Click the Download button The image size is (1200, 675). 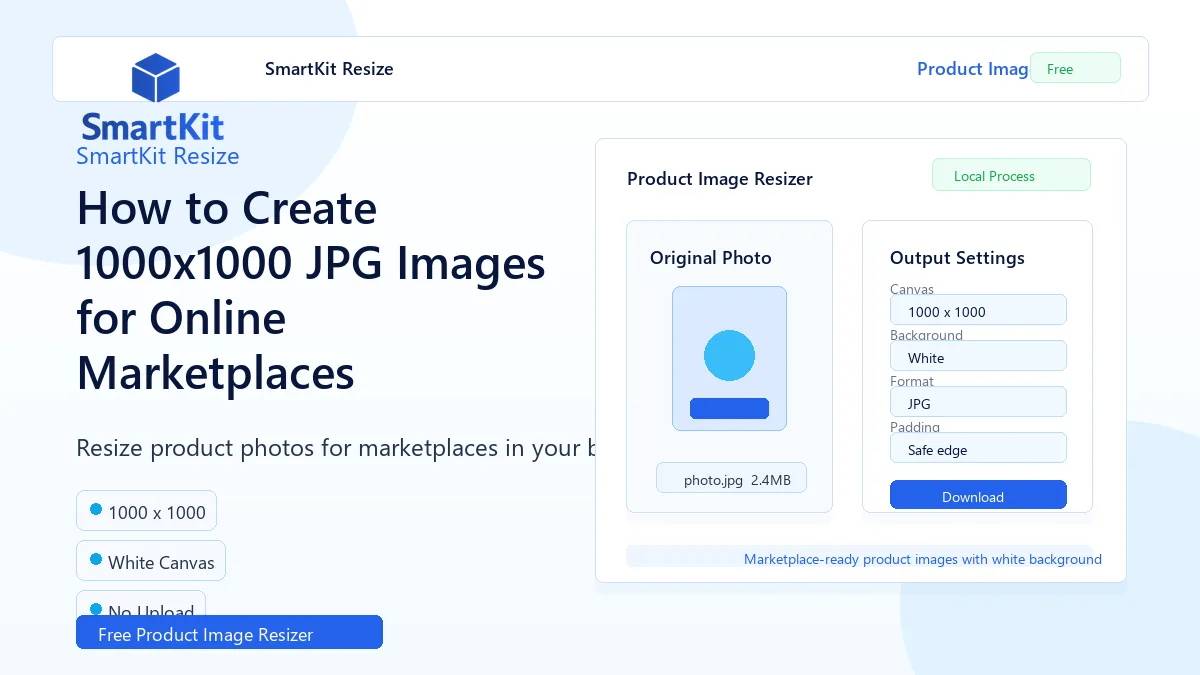pyautogui.click(x=978, y=495)
